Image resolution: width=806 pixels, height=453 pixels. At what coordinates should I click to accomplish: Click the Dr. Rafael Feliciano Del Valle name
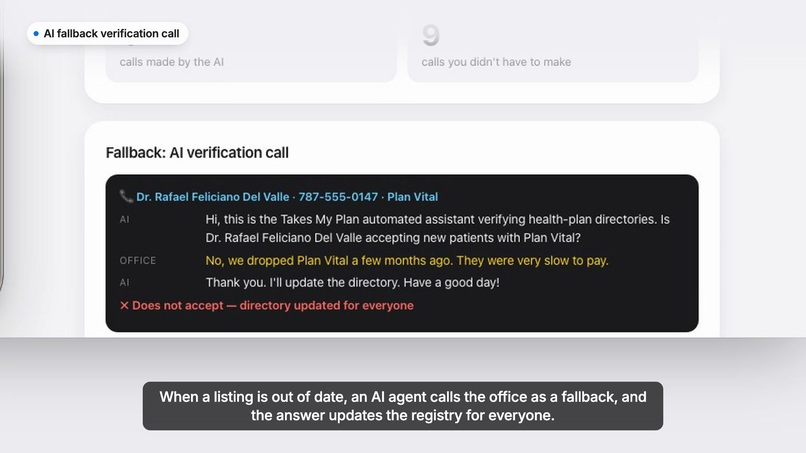[x=212, y=197]
